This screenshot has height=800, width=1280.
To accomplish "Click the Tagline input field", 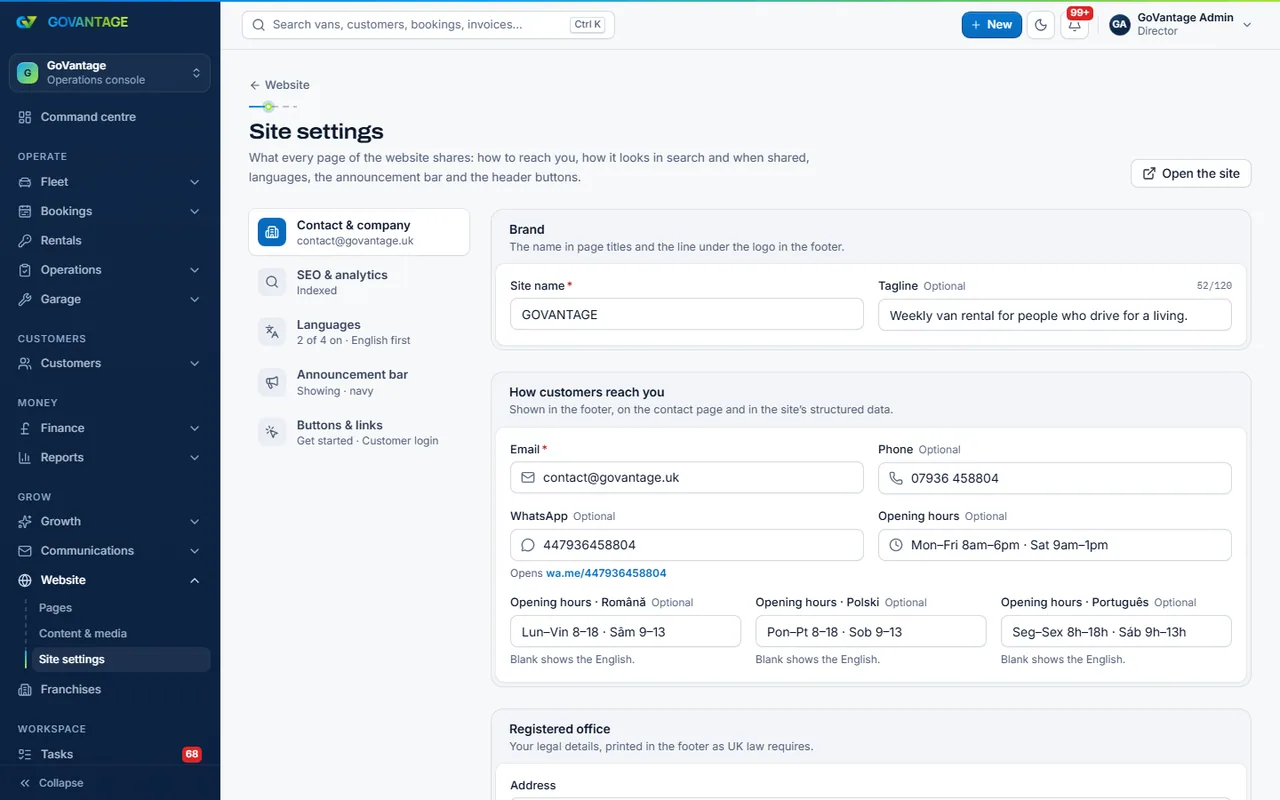I will [1055, 314].
